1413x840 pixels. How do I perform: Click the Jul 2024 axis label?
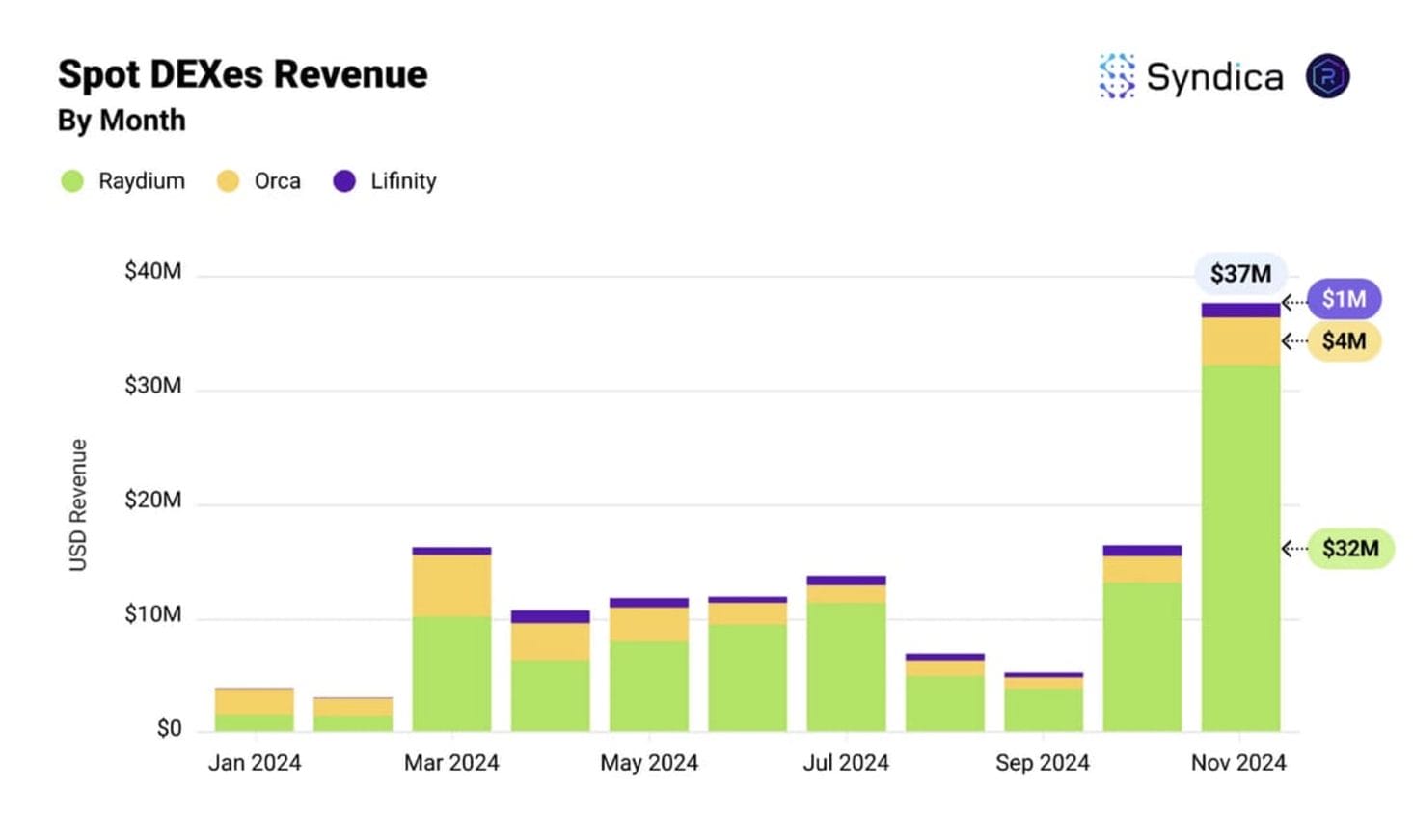coord(846,763)
